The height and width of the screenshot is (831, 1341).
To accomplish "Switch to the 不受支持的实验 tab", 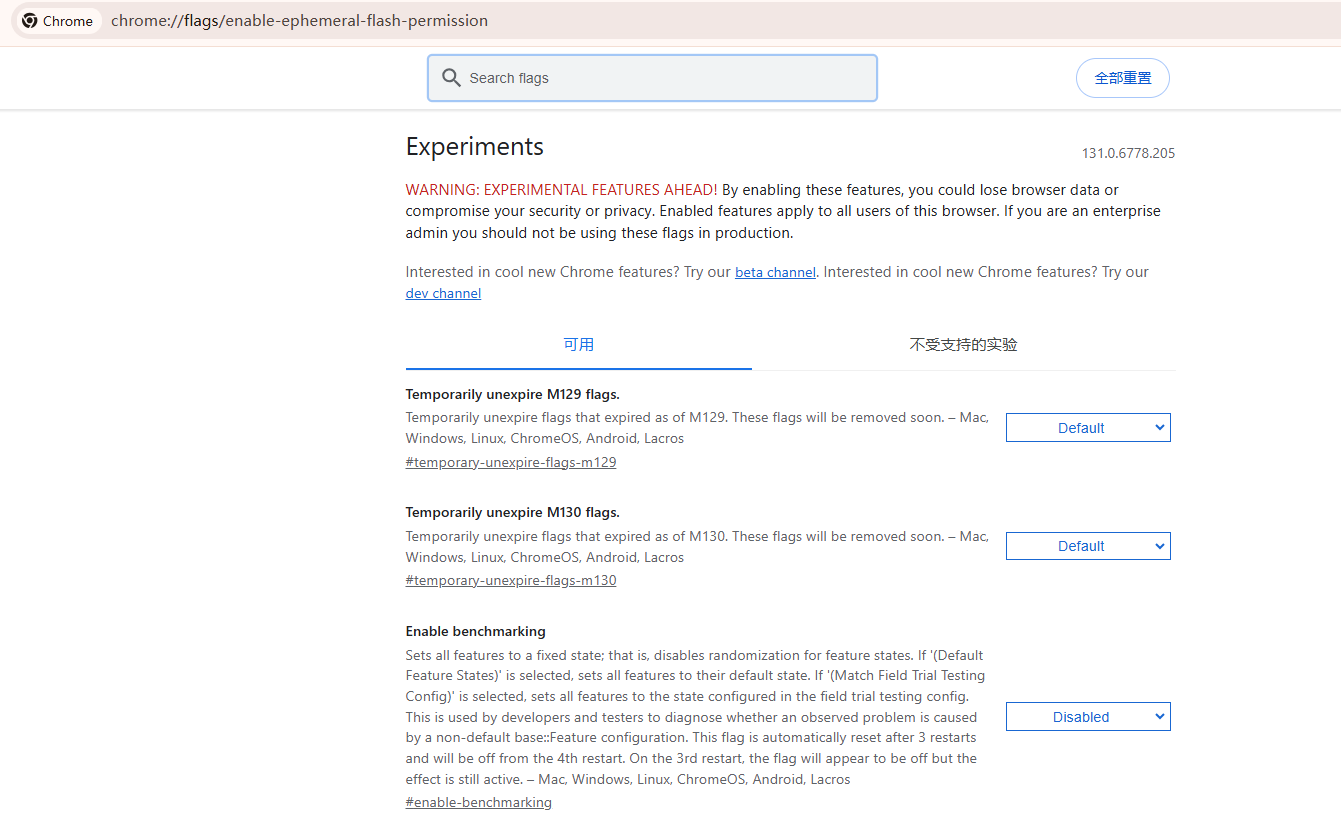I will (963, 345).
